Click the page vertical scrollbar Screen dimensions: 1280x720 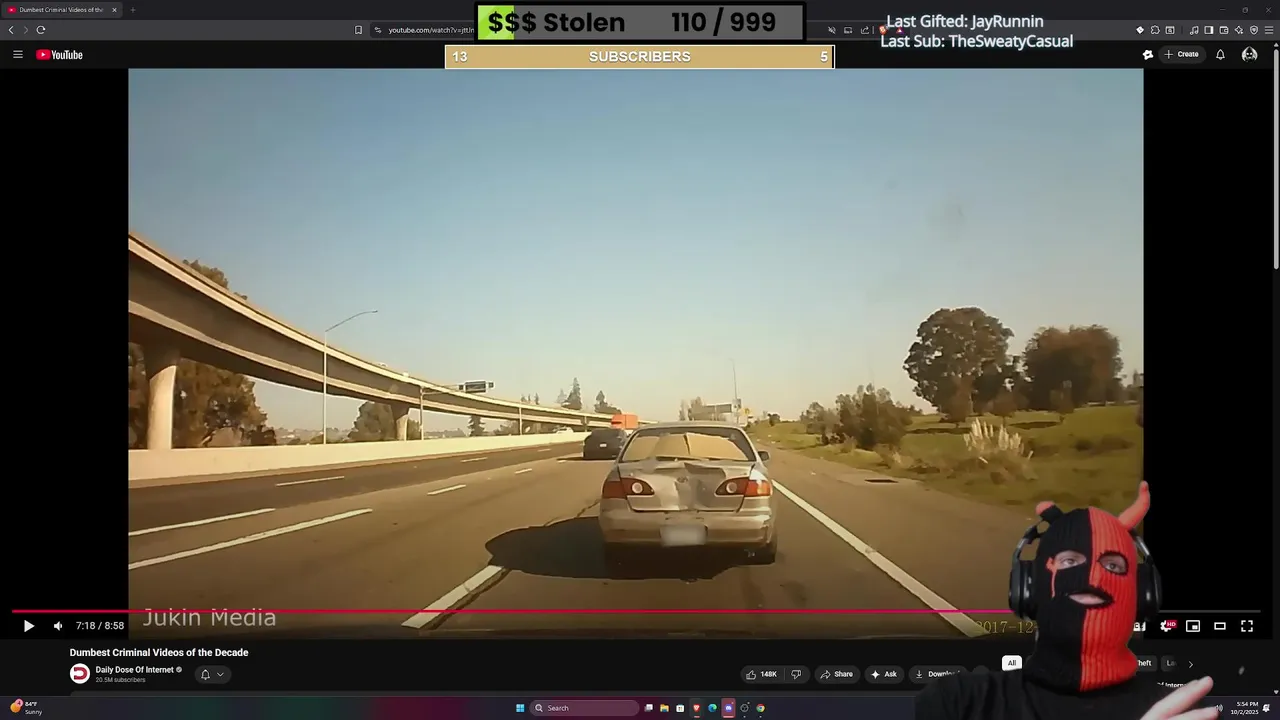(1275, 160)
